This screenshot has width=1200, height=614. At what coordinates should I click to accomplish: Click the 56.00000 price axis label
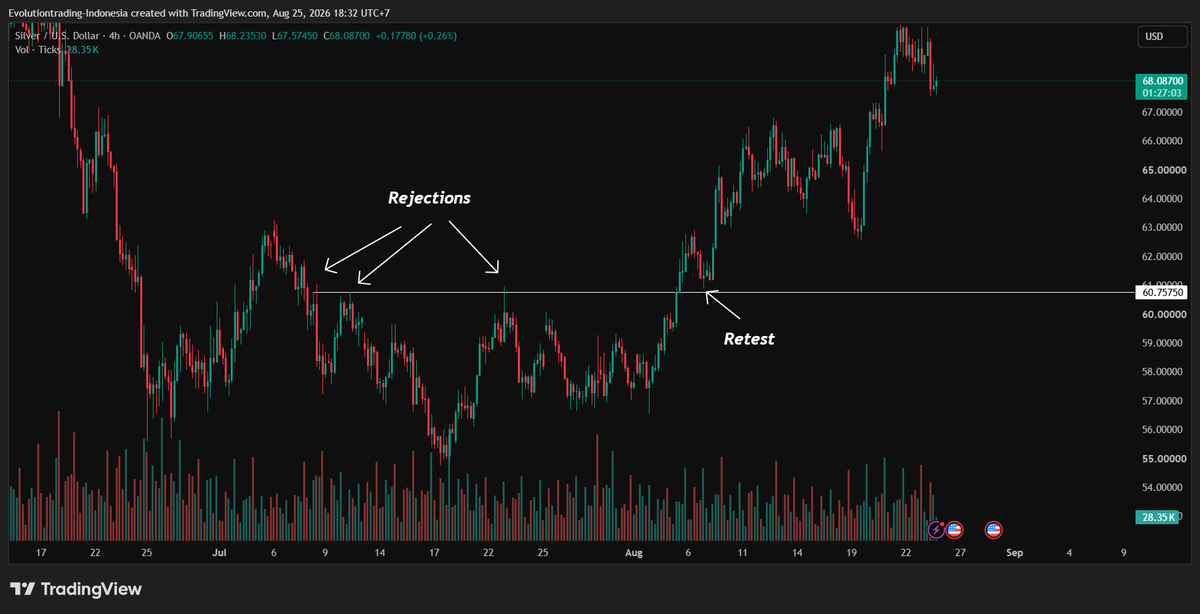pos(1161,430)
